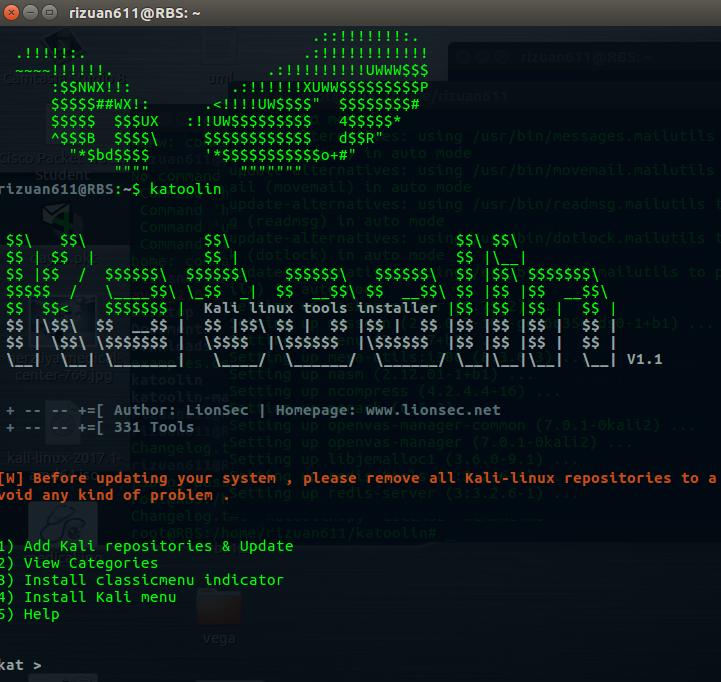Click the green ASCII dragon art

(x=222, y=103)
